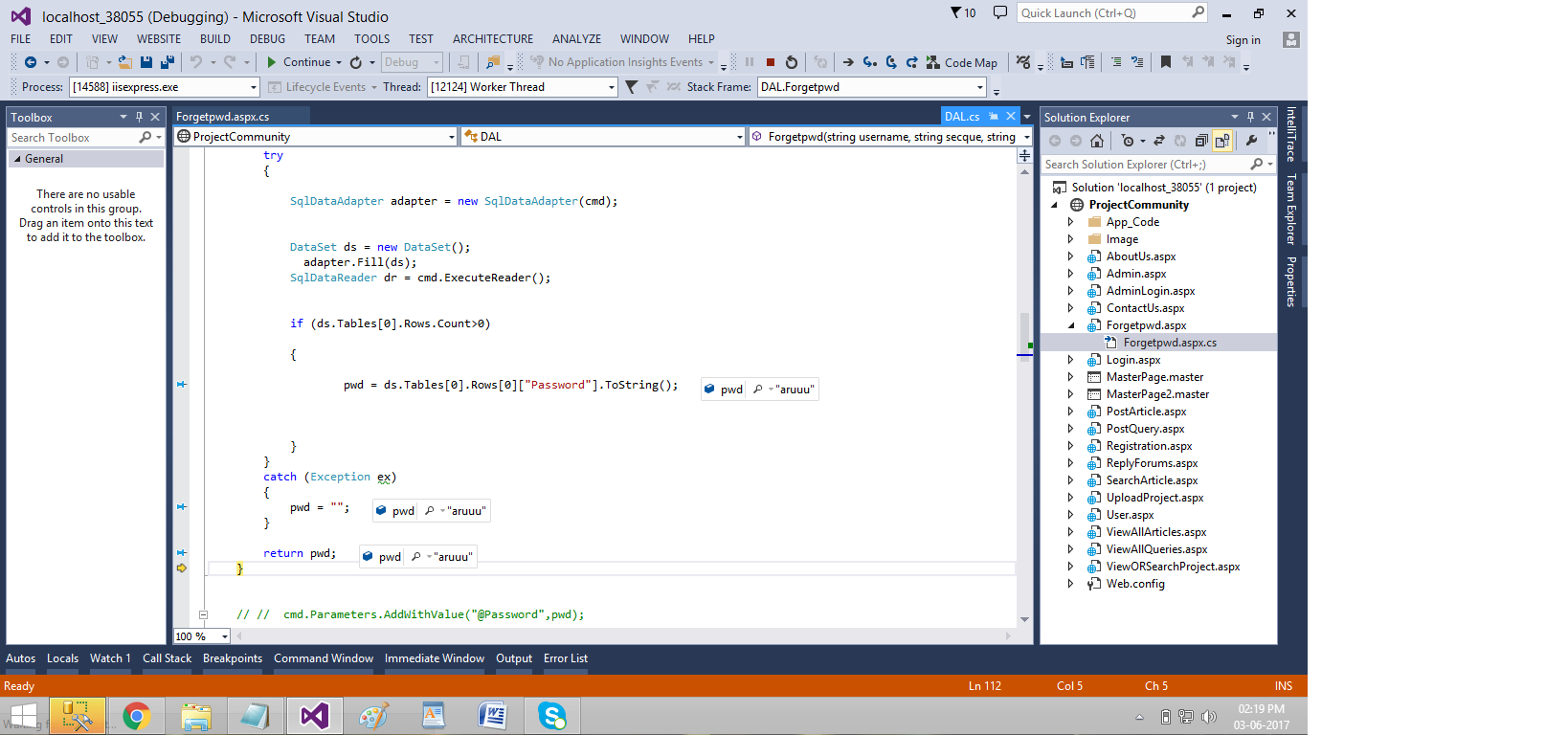The image size is (1568, 735).
Task: Open Visual Studio from the Windows taskbar
Action: [x=315, y=716]
